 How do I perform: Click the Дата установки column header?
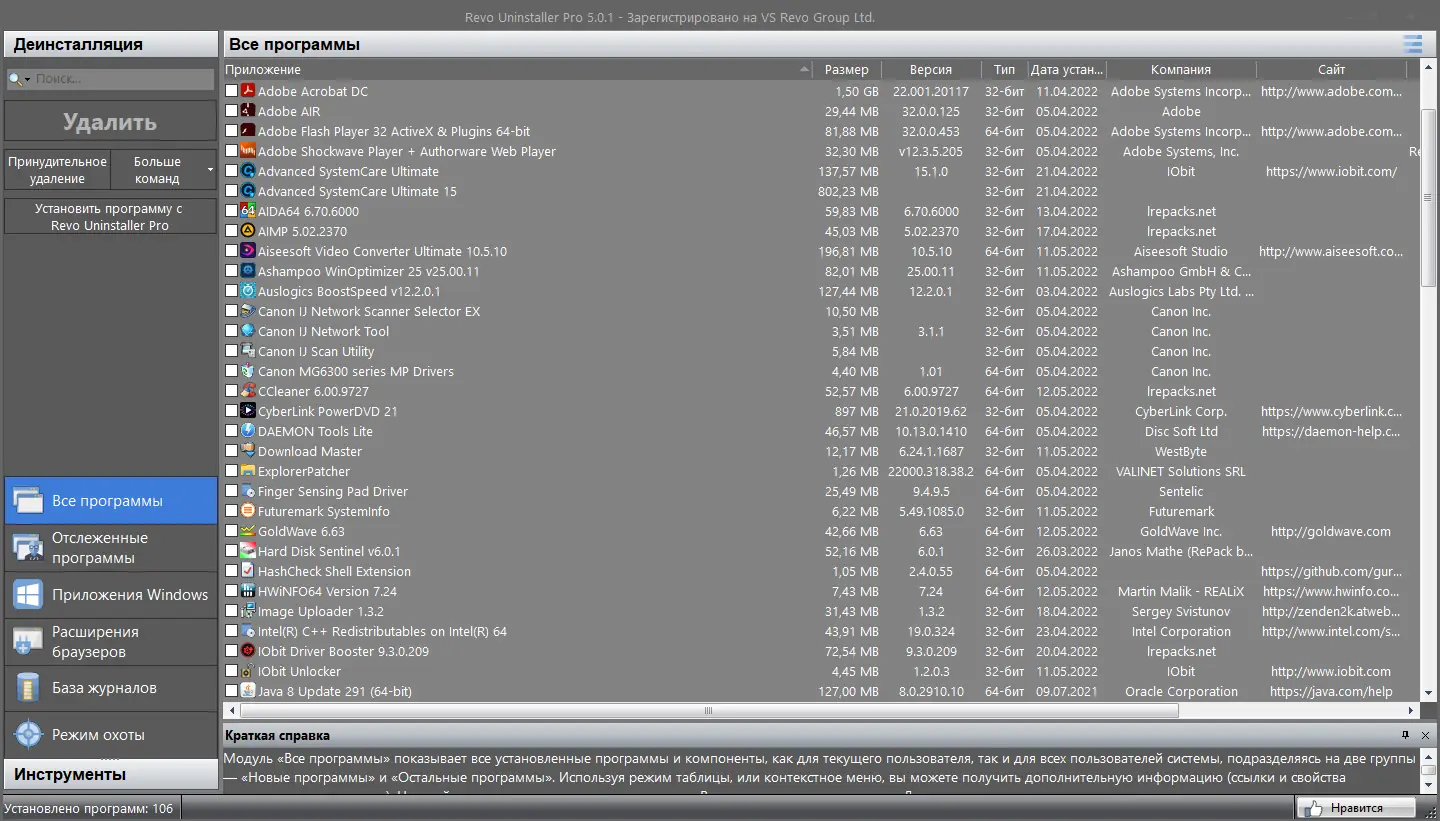tap(1067, 70)
